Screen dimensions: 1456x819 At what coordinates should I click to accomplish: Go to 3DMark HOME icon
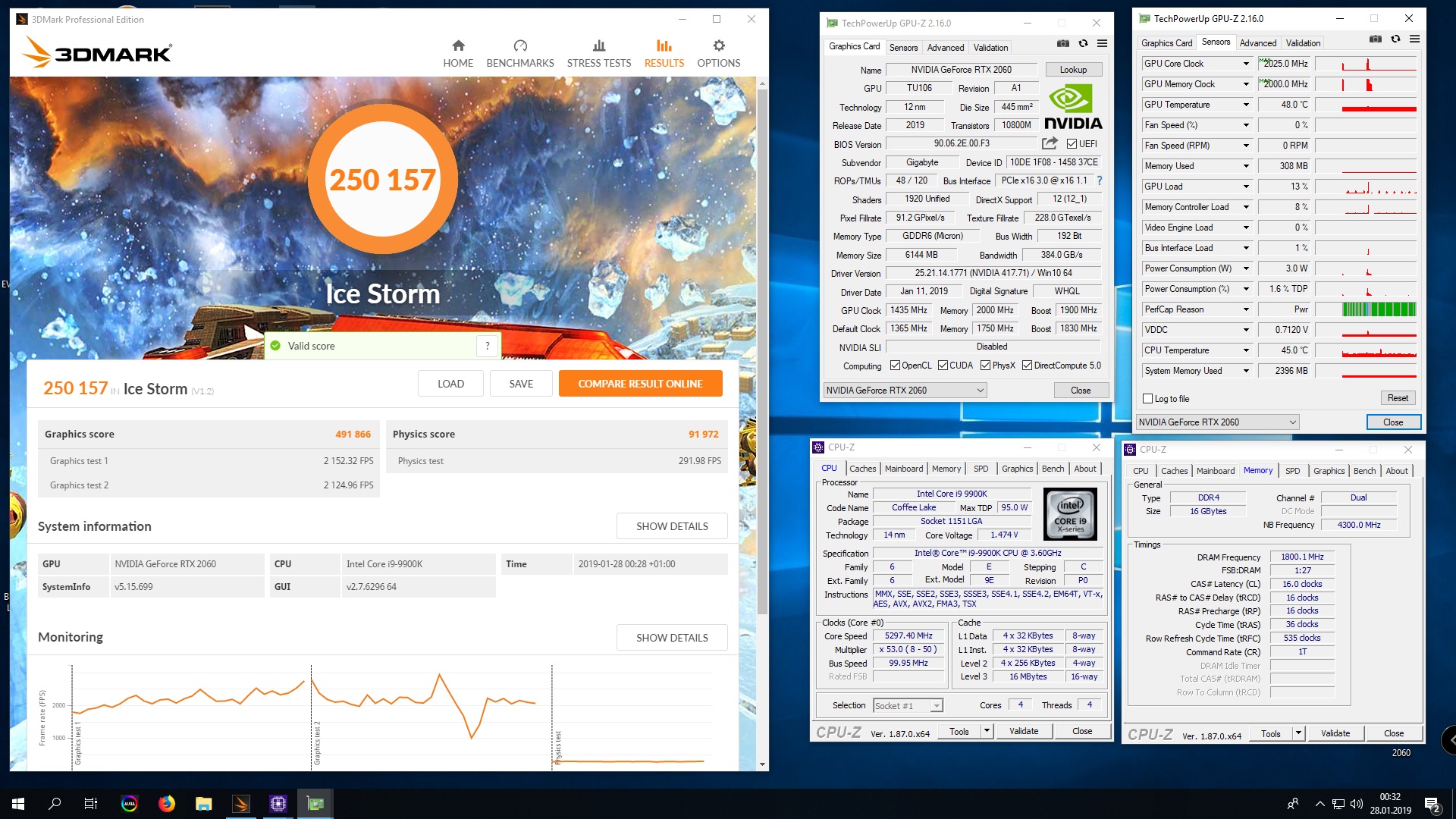[x=458, y=45]
